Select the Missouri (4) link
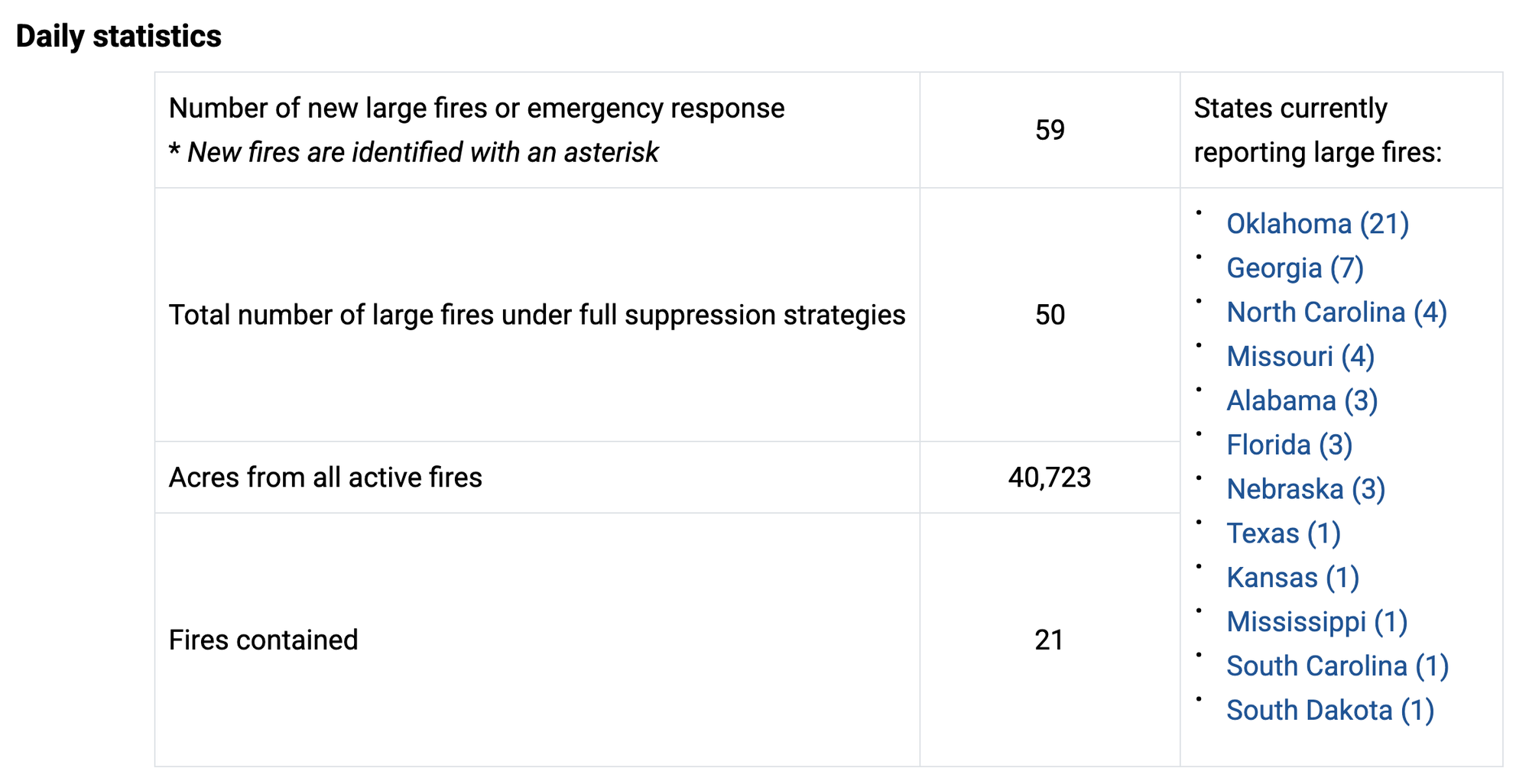The height and width of the screenshot is (784, 1529). click(1300, 357)
